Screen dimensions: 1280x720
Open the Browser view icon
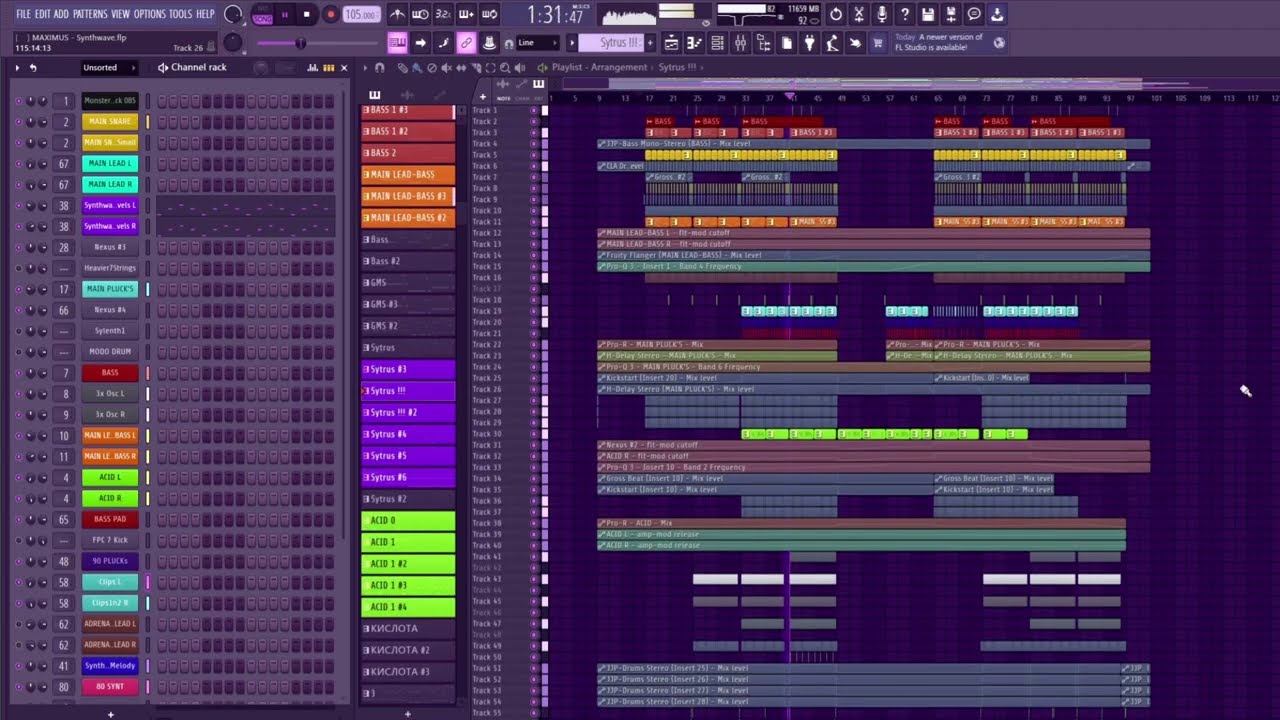(763, 43)
